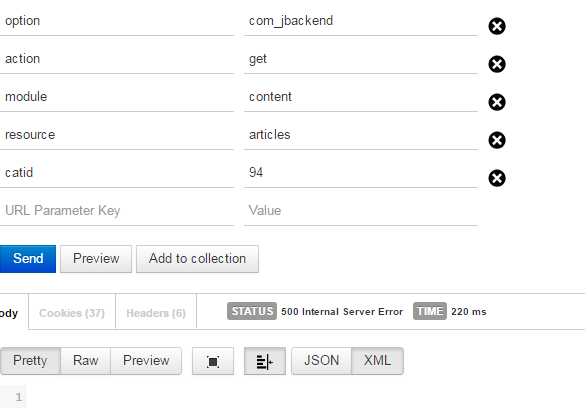Click Preview button next to Send
The width and height of the screenshot is (585, 419).
[x=96, y=259]
